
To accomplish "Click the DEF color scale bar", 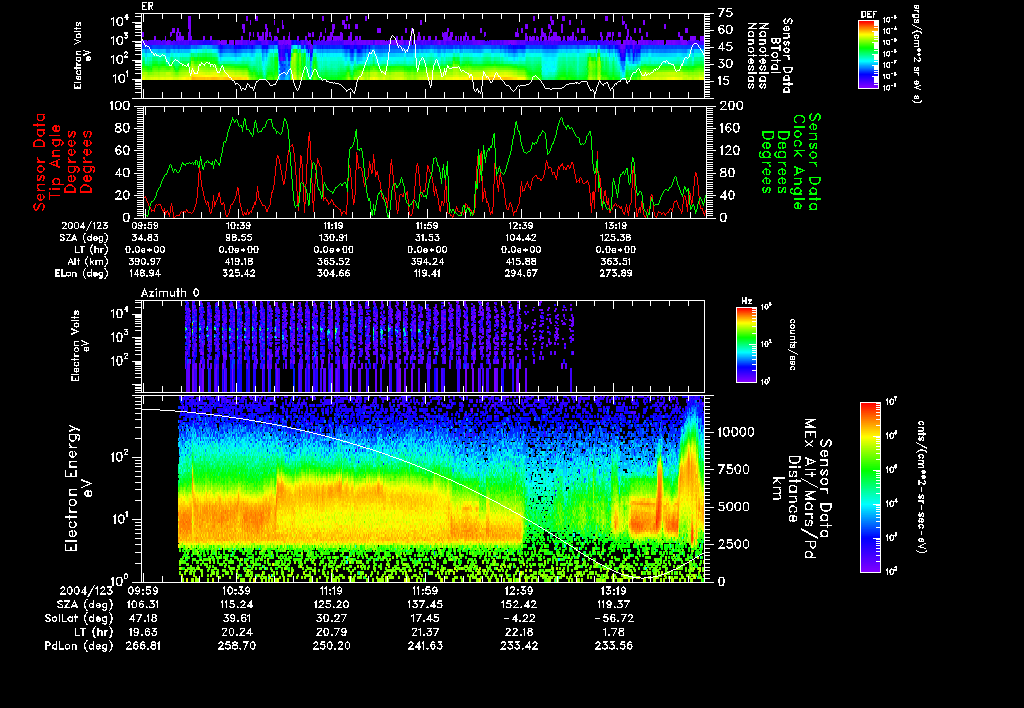I will pyautogui.click(x=868, y=54).
